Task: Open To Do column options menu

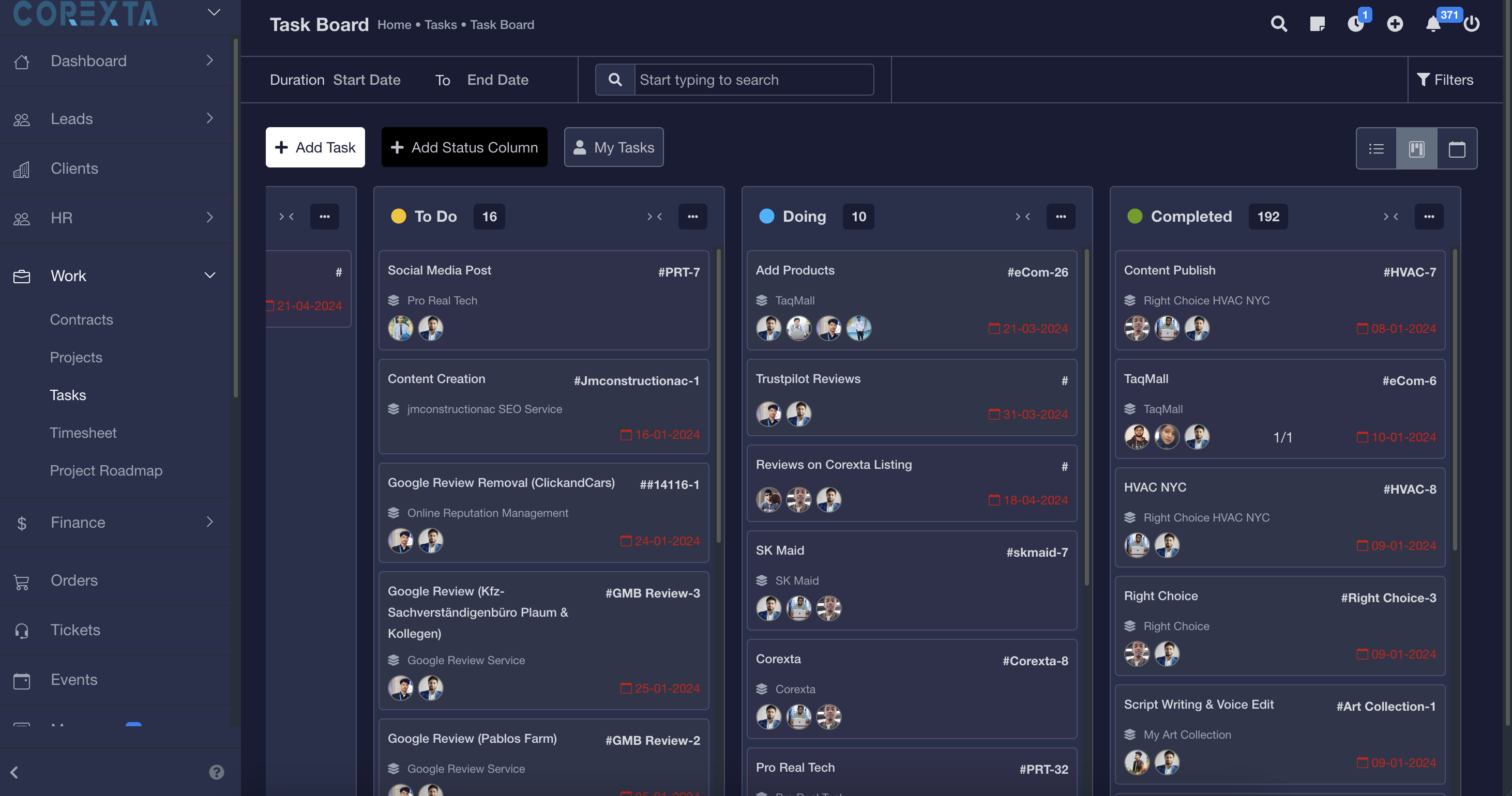Action: click(692, 217)
